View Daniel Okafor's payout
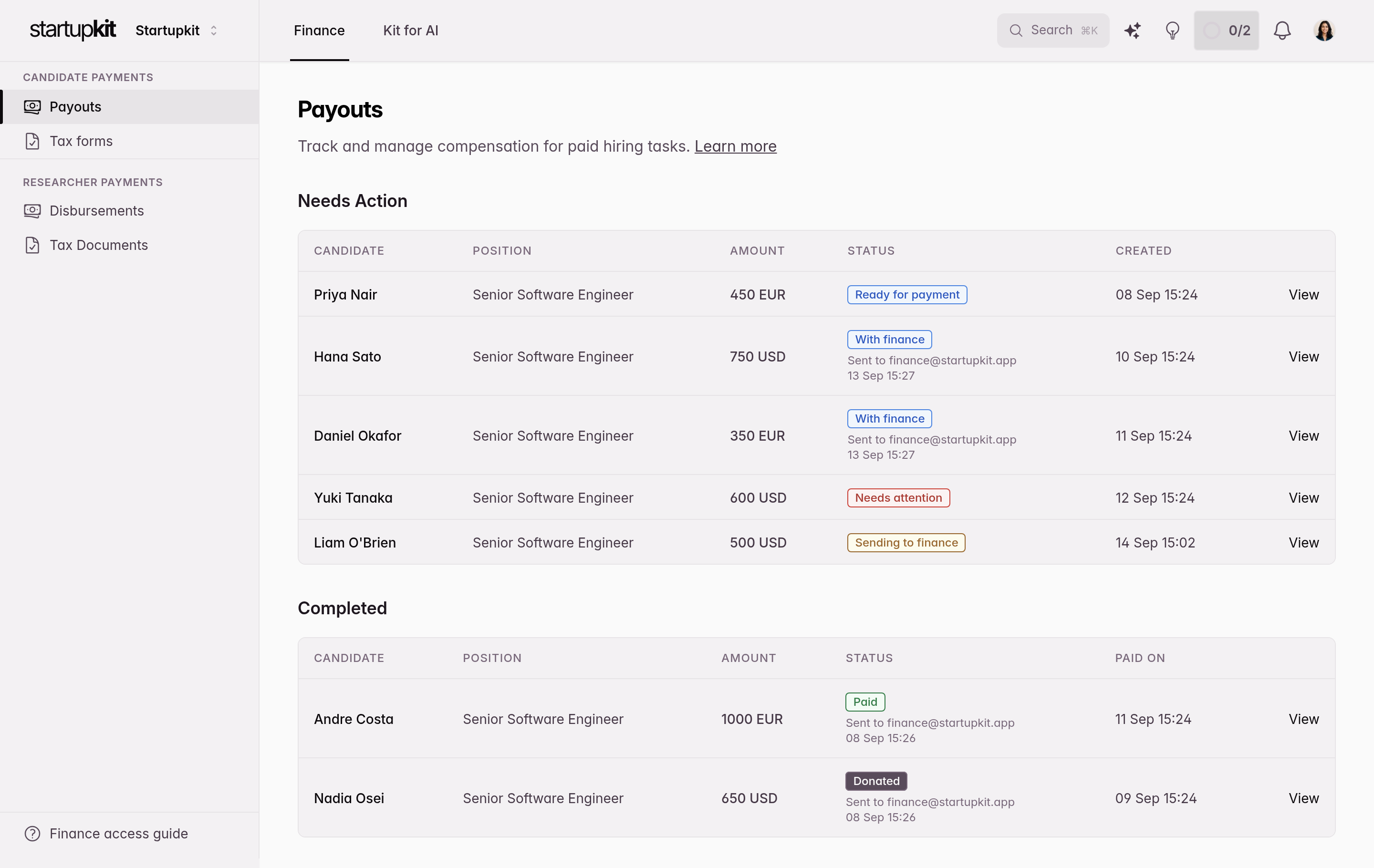Viewport: 1374px width, 868px height. tap(1303, 436)
